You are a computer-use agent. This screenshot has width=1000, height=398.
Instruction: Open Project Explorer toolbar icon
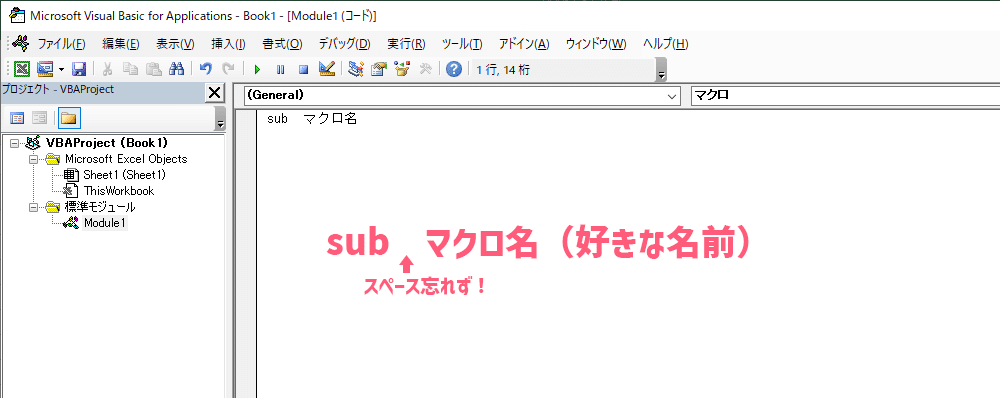(x=356, y=69)
